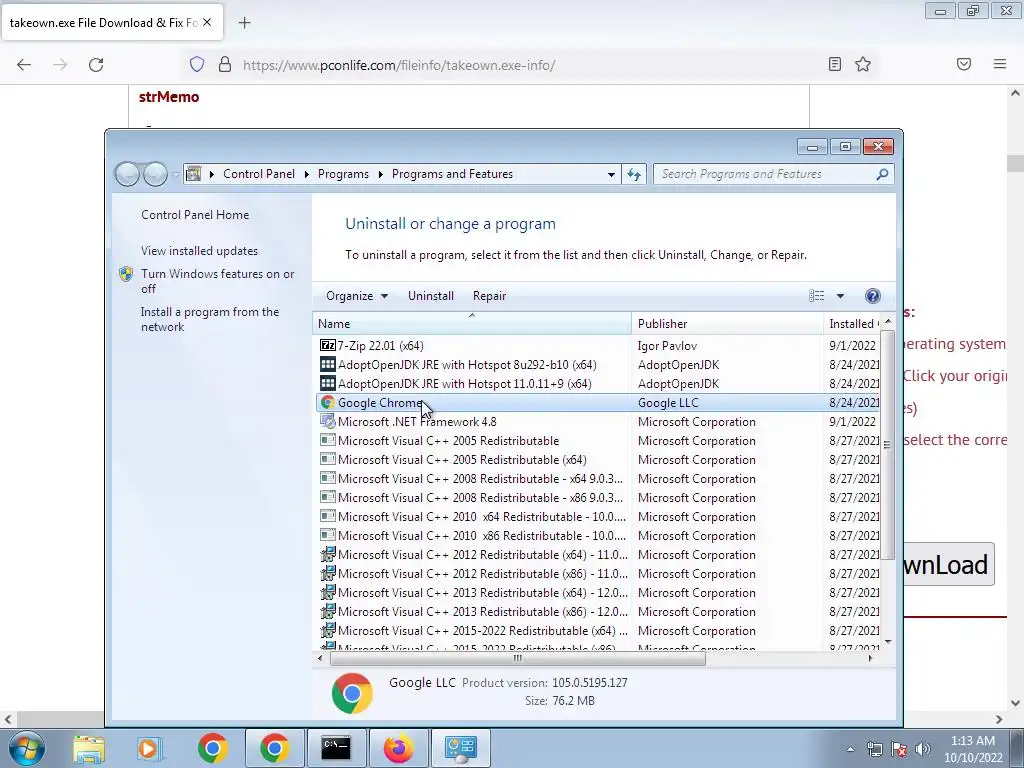Click the Repair toolbar button
Screen dimensions: 1024x768
click(x=489, y=296)
